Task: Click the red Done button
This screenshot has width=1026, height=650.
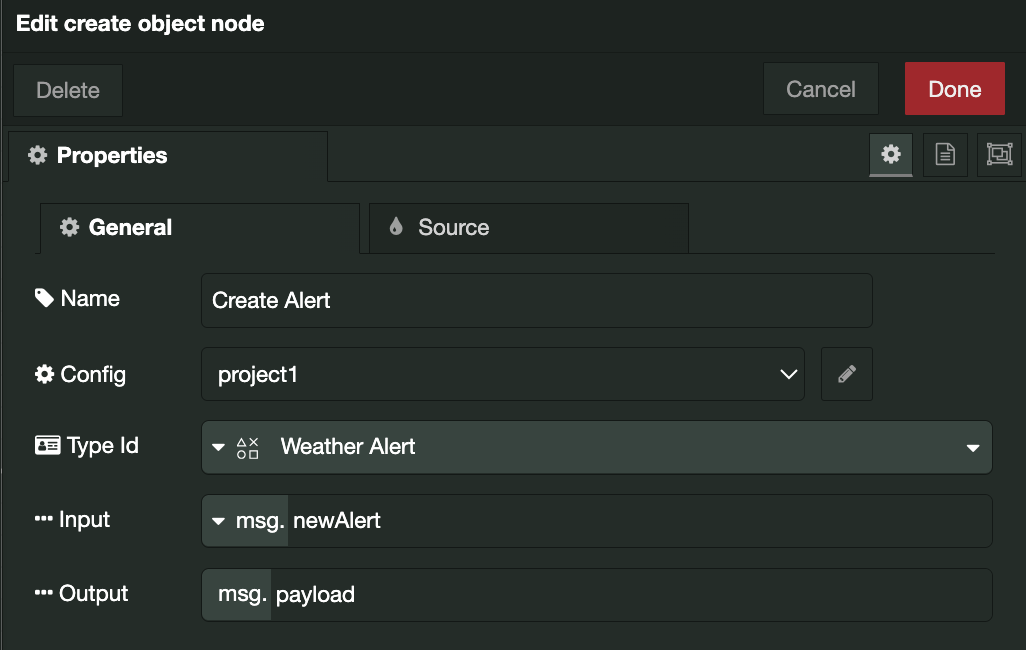Action: coord(954,89)
